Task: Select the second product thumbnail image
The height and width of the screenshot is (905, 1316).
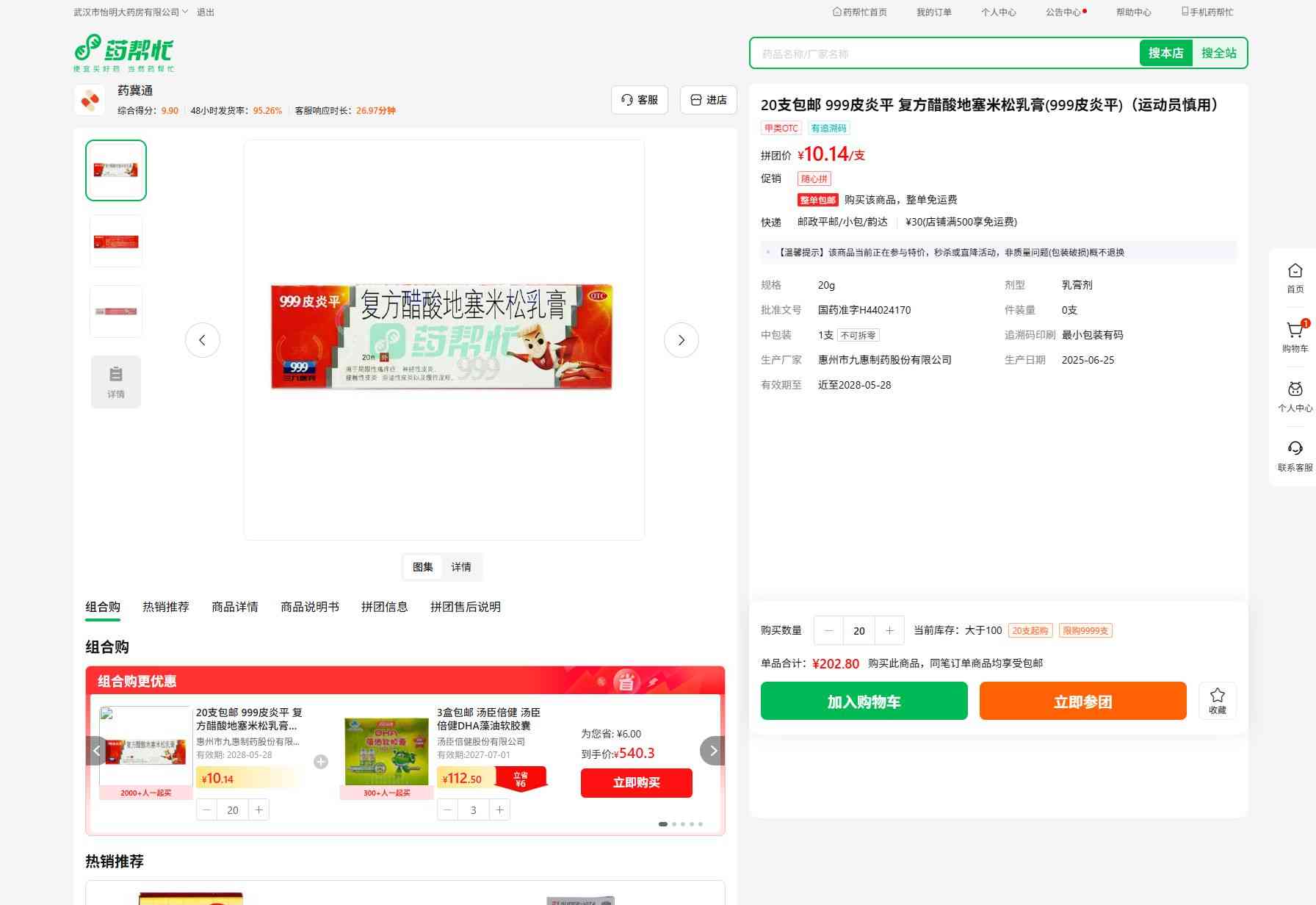Action: 116,241
